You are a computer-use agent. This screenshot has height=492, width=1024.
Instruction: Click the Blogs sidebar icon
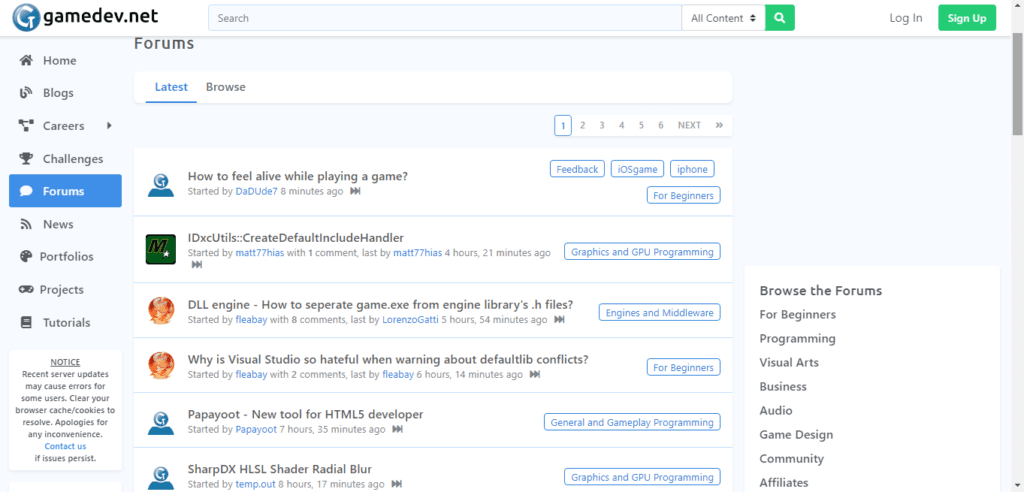tap(26, 93)
